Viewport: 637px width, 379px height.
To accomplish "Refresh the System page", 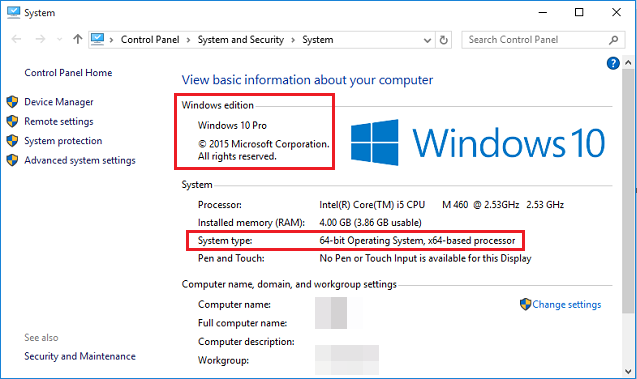I will click(x=444, y=40).
